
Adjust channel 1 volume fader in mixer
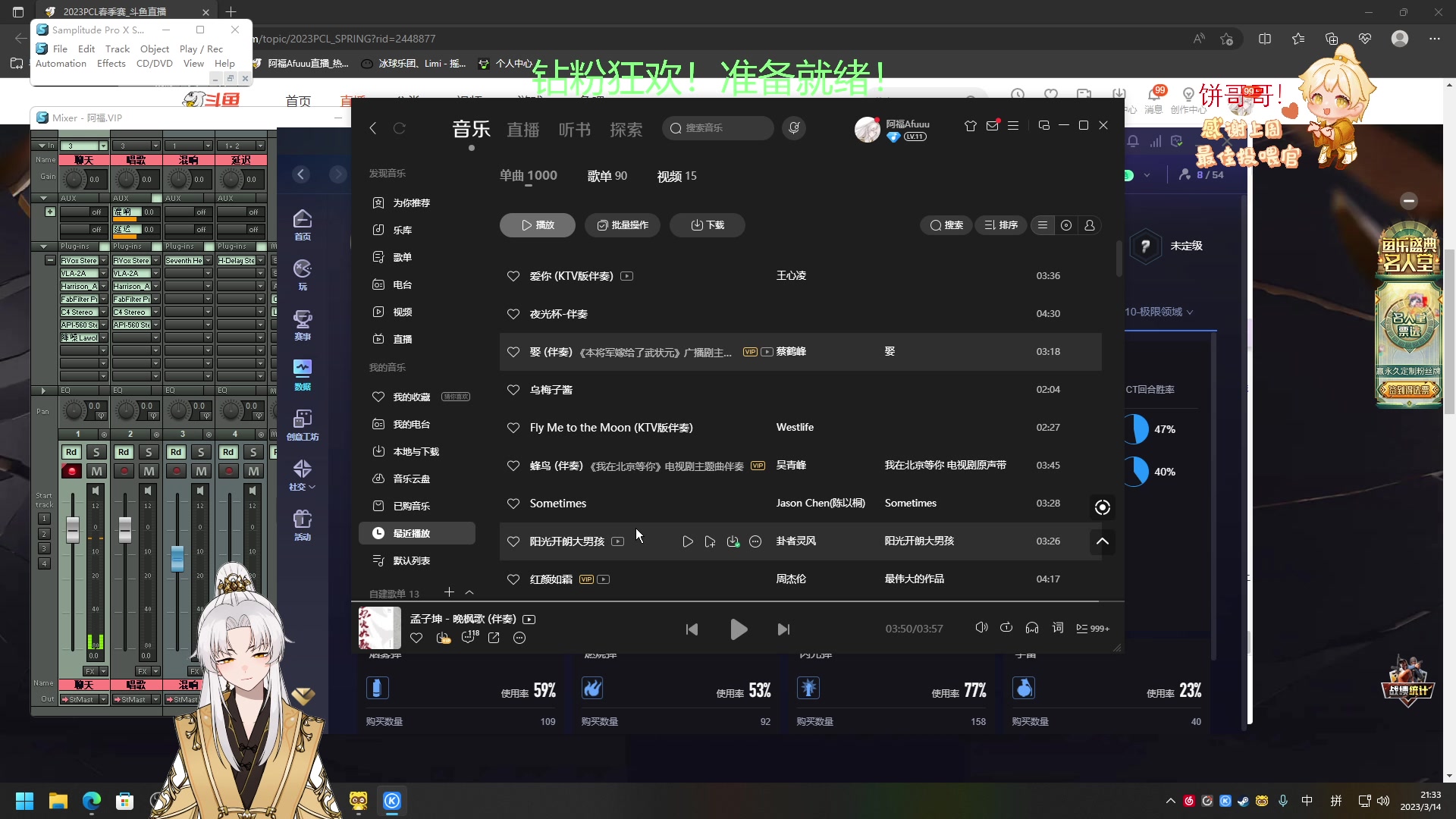[73, 529]
